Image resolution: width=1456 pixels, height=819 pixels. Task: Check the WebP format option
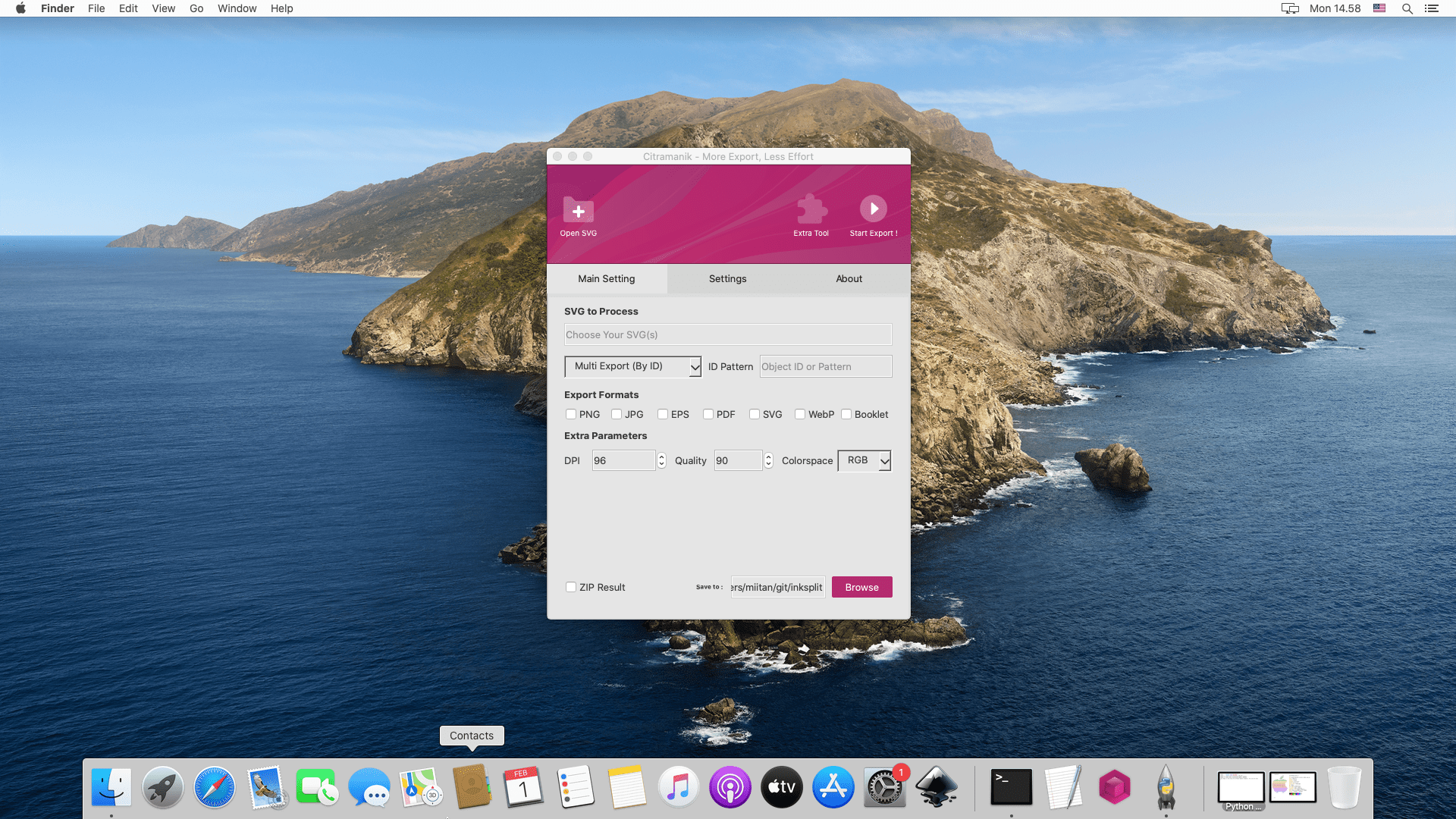point(800,414)
